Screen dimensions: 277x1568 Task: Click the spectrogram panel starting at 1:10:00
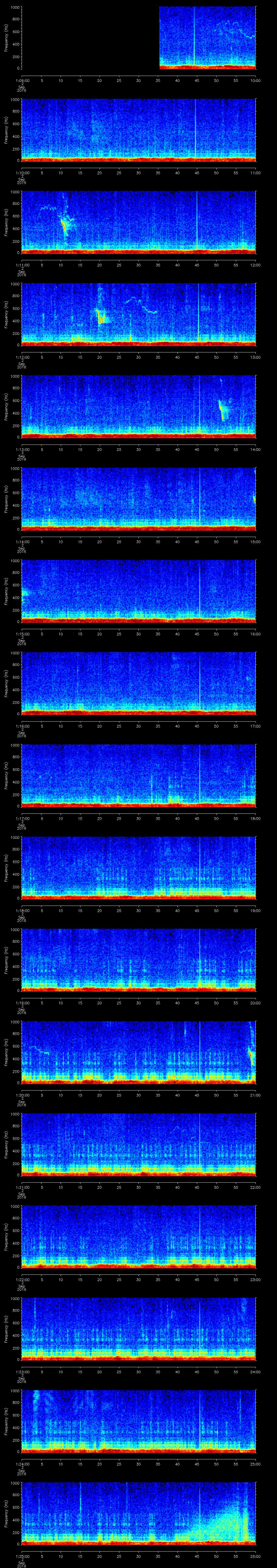139,130
